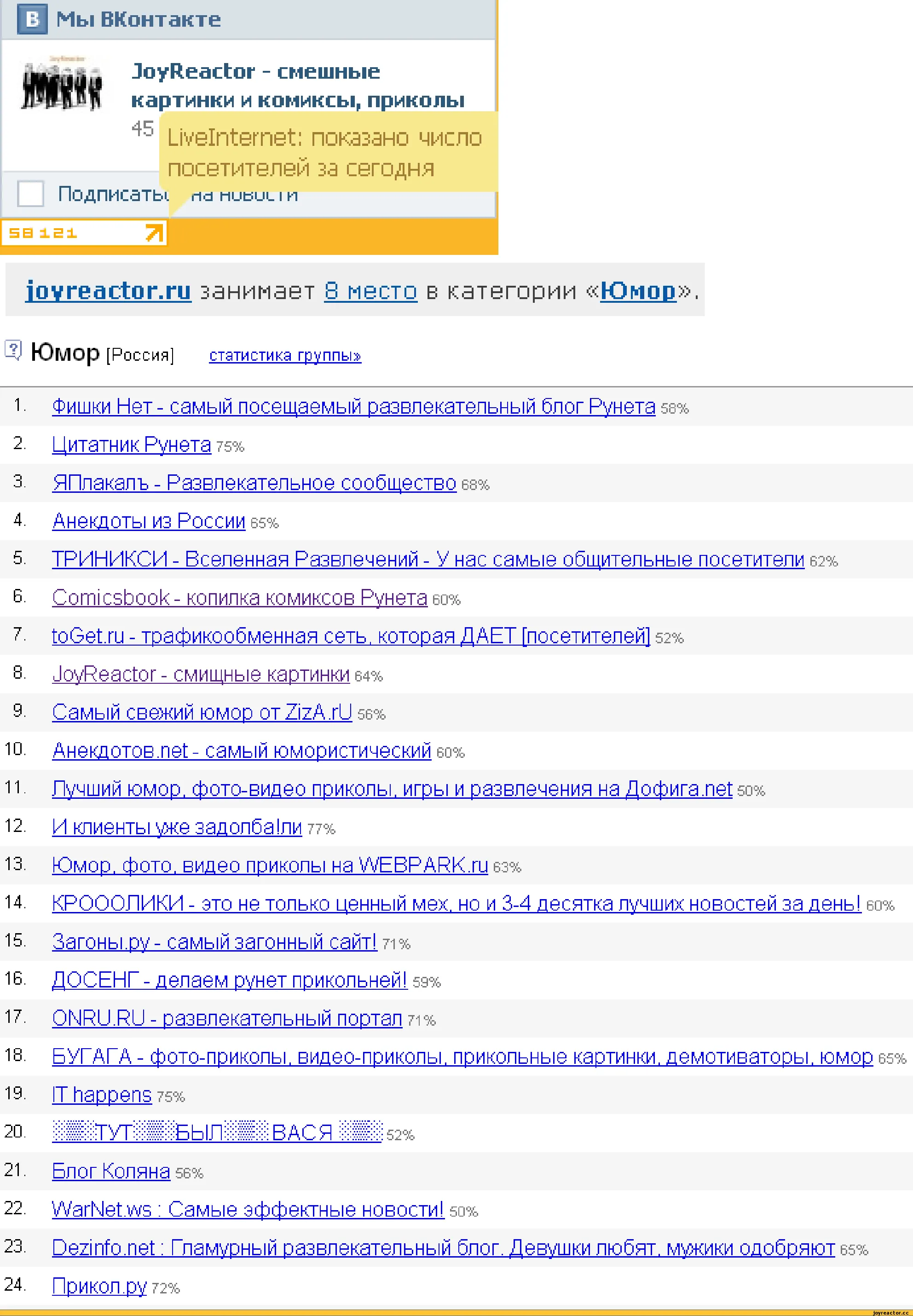
Task: Open ТРИНИКСИ - Вселенная Развлечений link
Action: tap(428, 560)
